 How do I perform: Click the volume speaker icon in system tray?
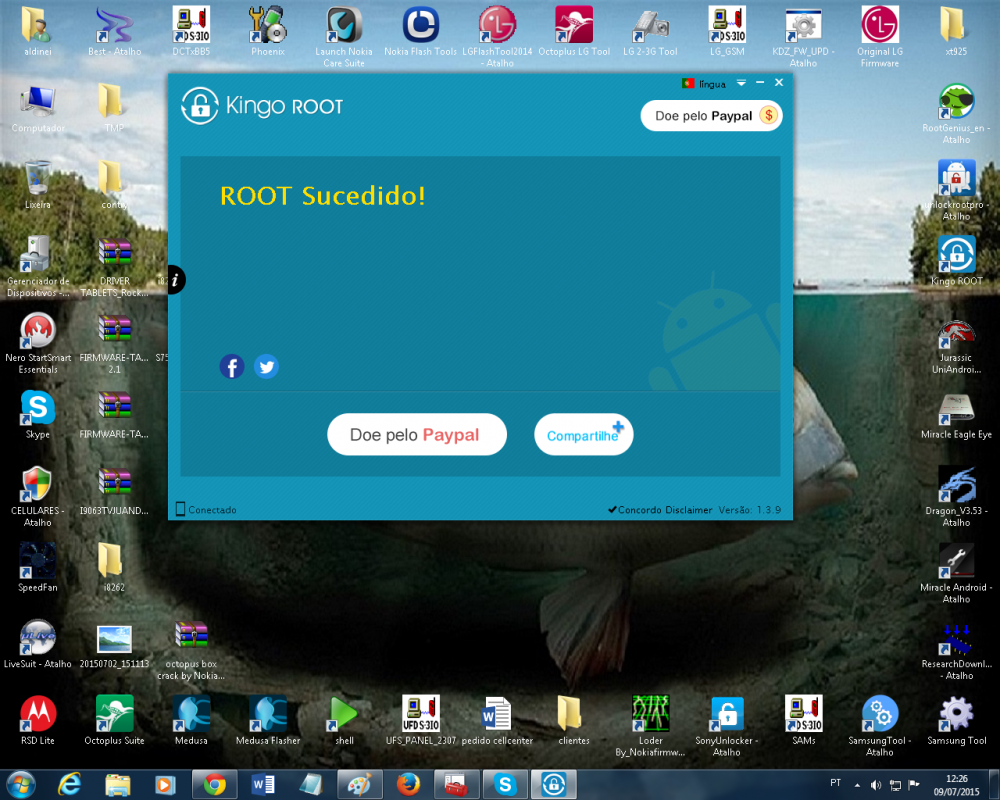pyautogui.click(x=876, y=785)
